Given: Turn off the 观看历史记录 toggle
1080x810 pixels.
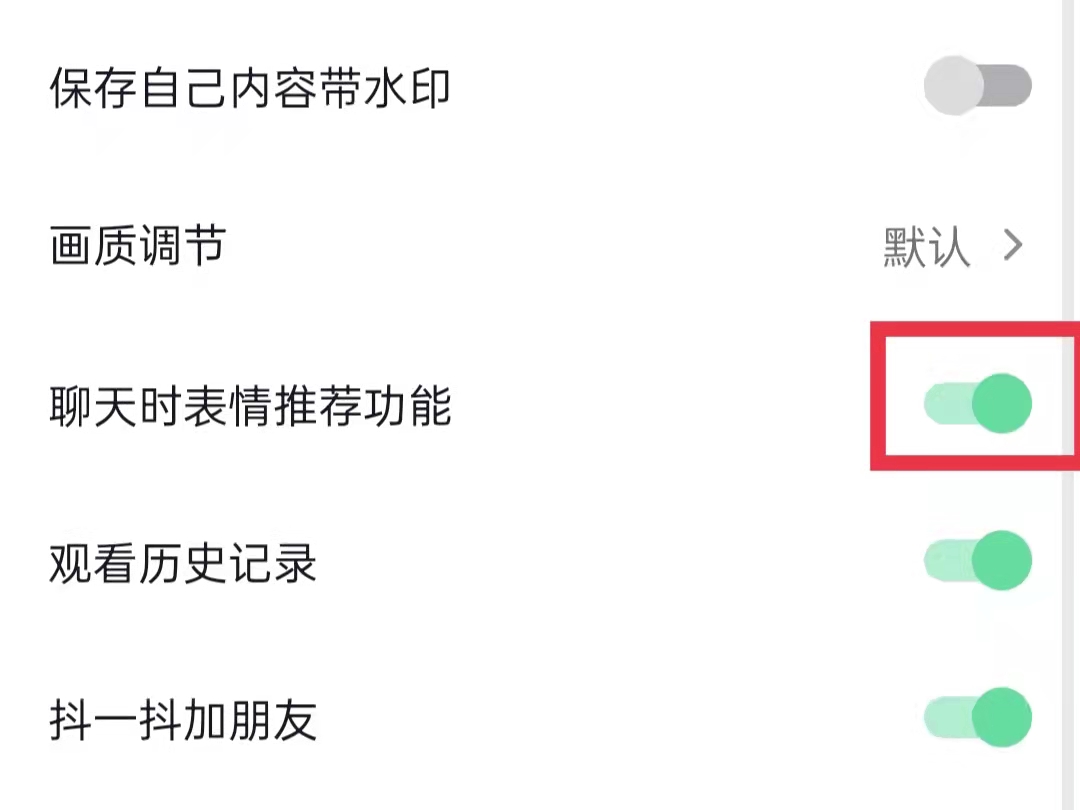Looking at the screenshot, I should click(977, 561).
